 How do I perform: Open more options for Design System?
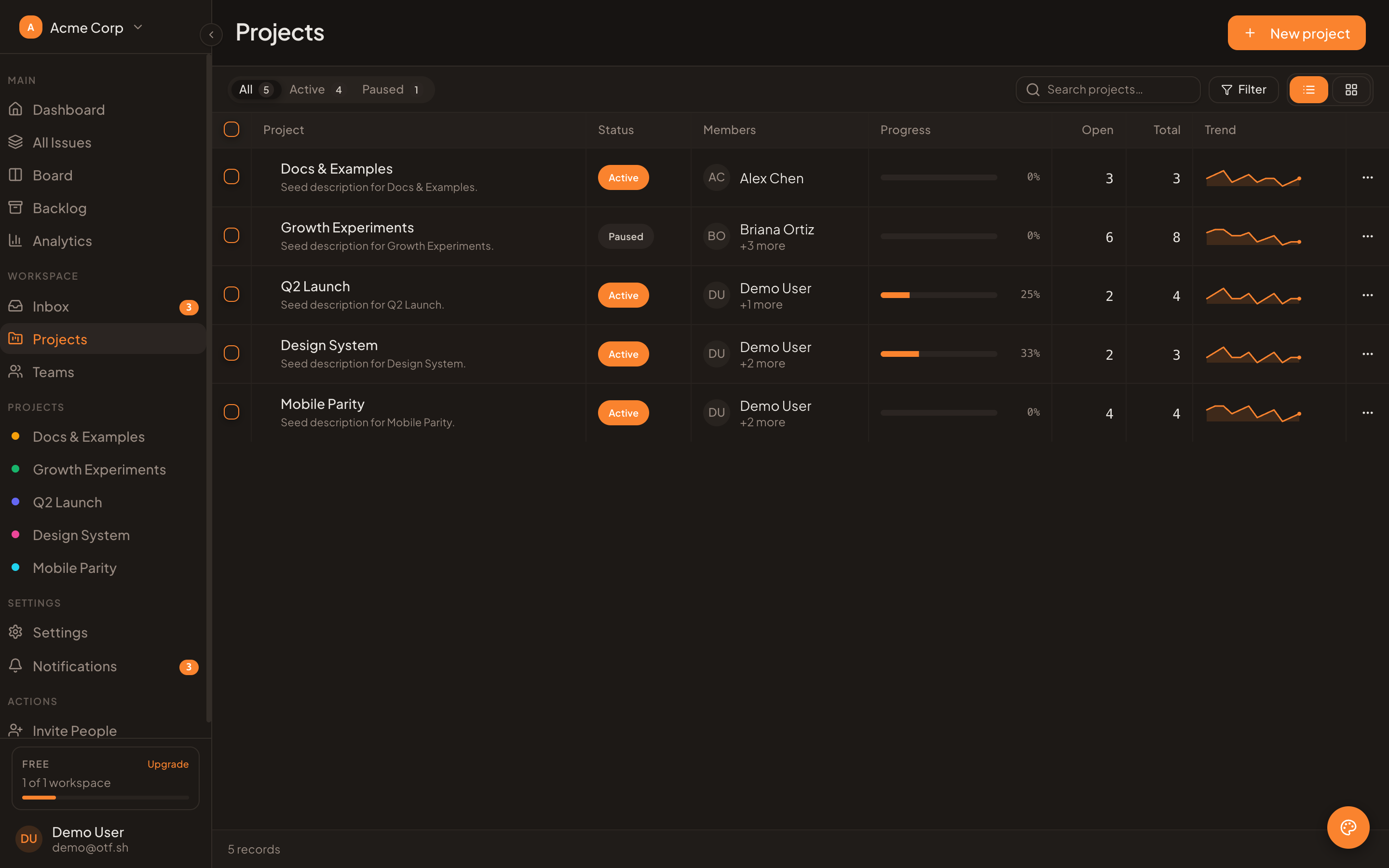[x=1368, y=353]
